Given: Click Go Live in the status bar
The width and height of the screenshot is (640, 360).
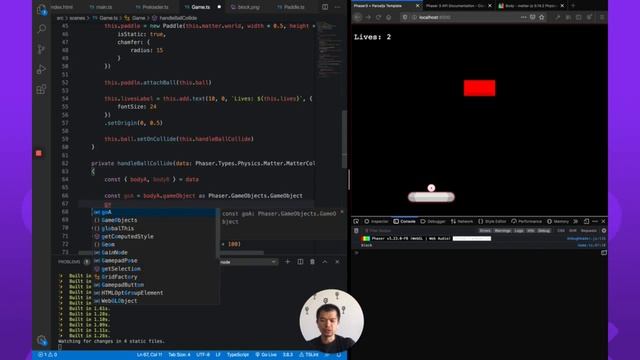Looking at the screenshot, I should click(x=266, y=355).
